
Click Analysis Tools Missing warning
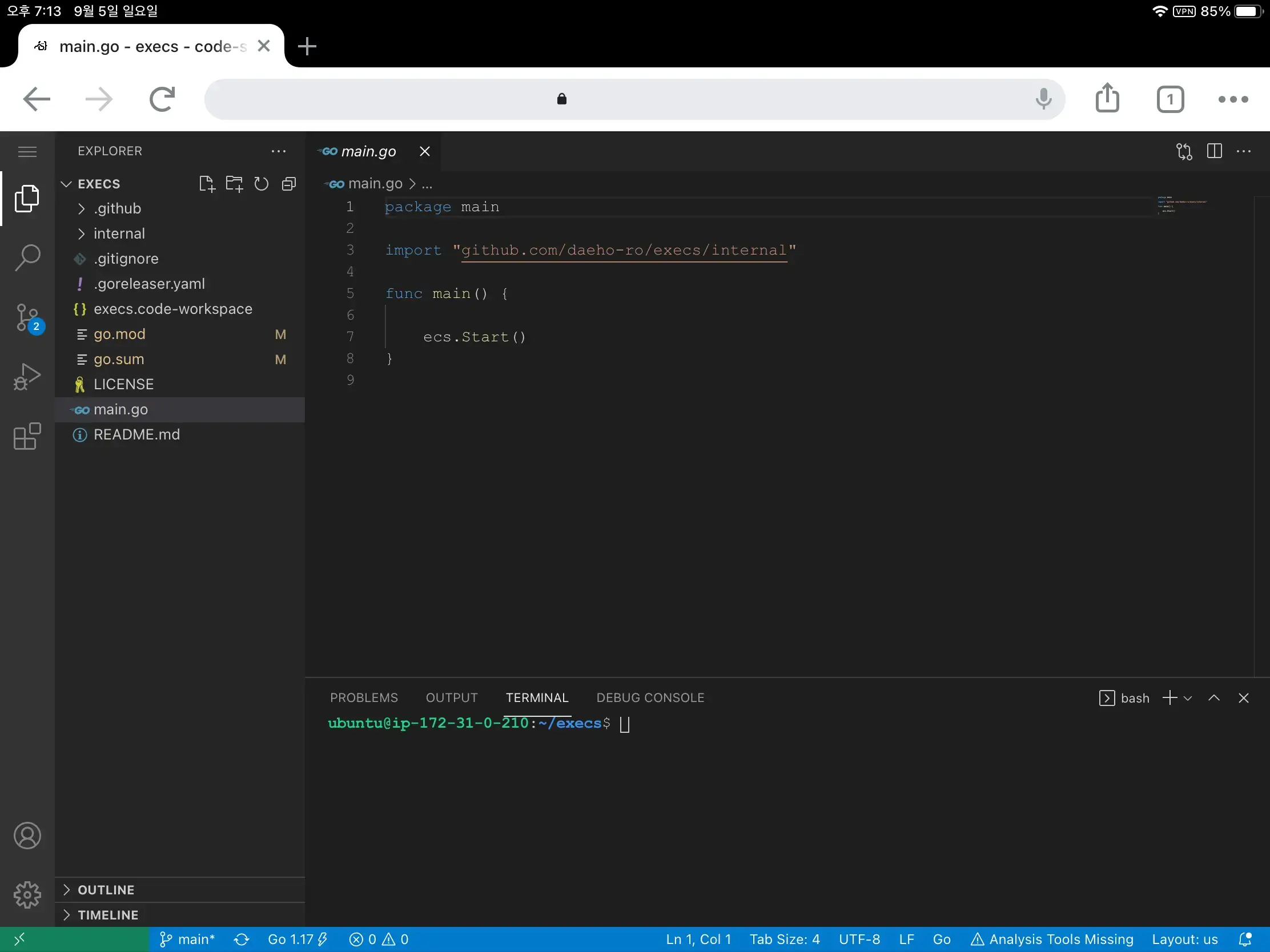[x=1052, y=939]
